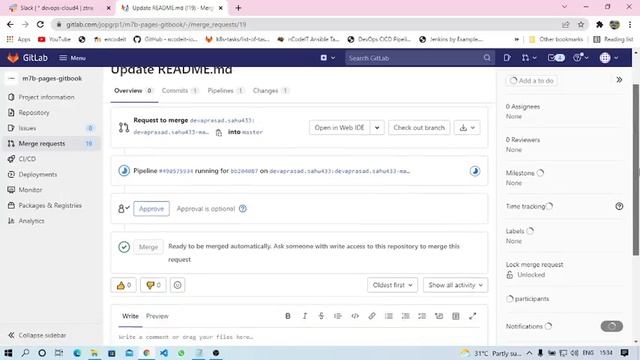Switch to the Commits tab
The image size is (640, 360).
tap(180, 91)
